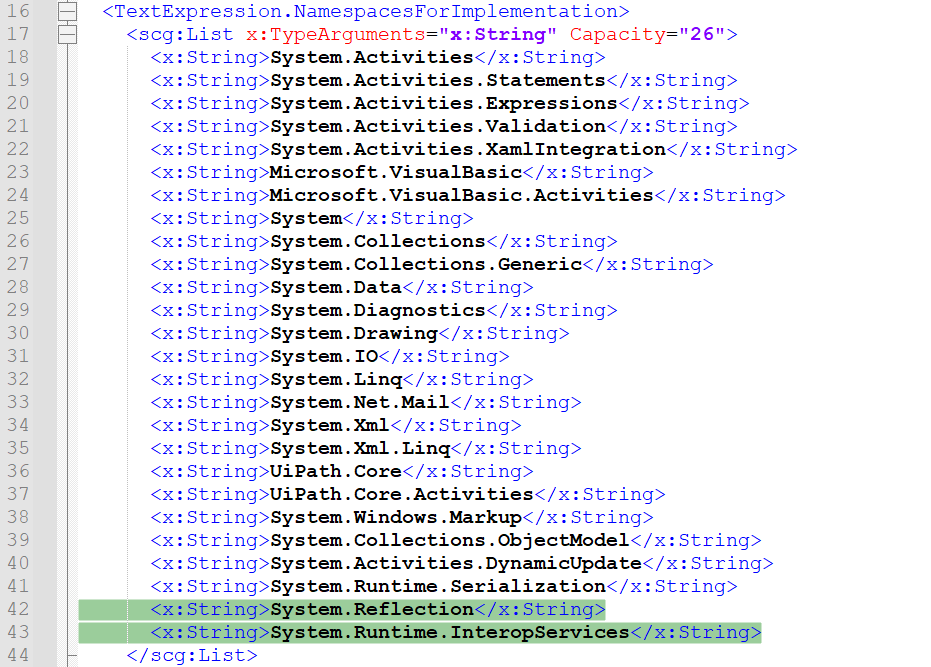Click highlighted System.Reflection text
This screenshot has height=667, width=931.
tap(372, 609)
